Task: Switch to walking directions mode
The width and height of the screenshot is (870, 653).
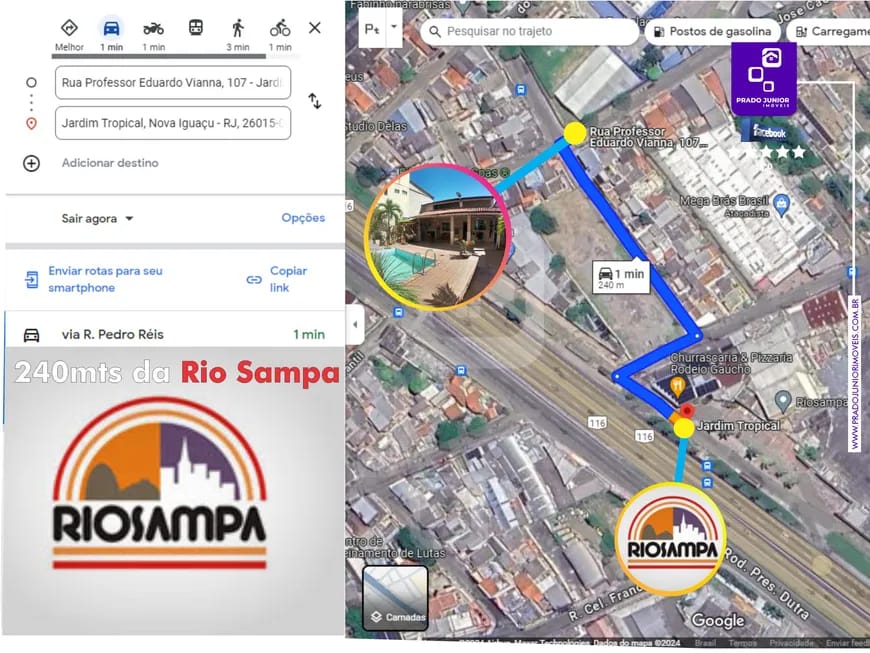Action: click(x=238, y=34)
